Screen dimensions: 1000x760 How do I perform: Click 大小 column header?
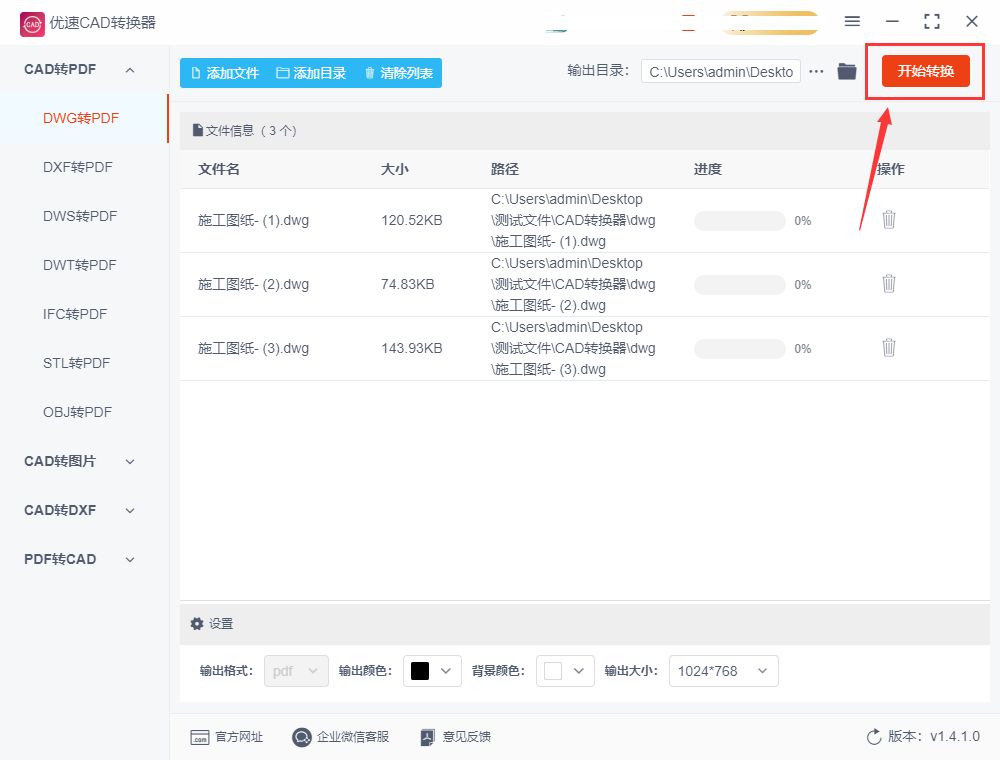[395, 169]
